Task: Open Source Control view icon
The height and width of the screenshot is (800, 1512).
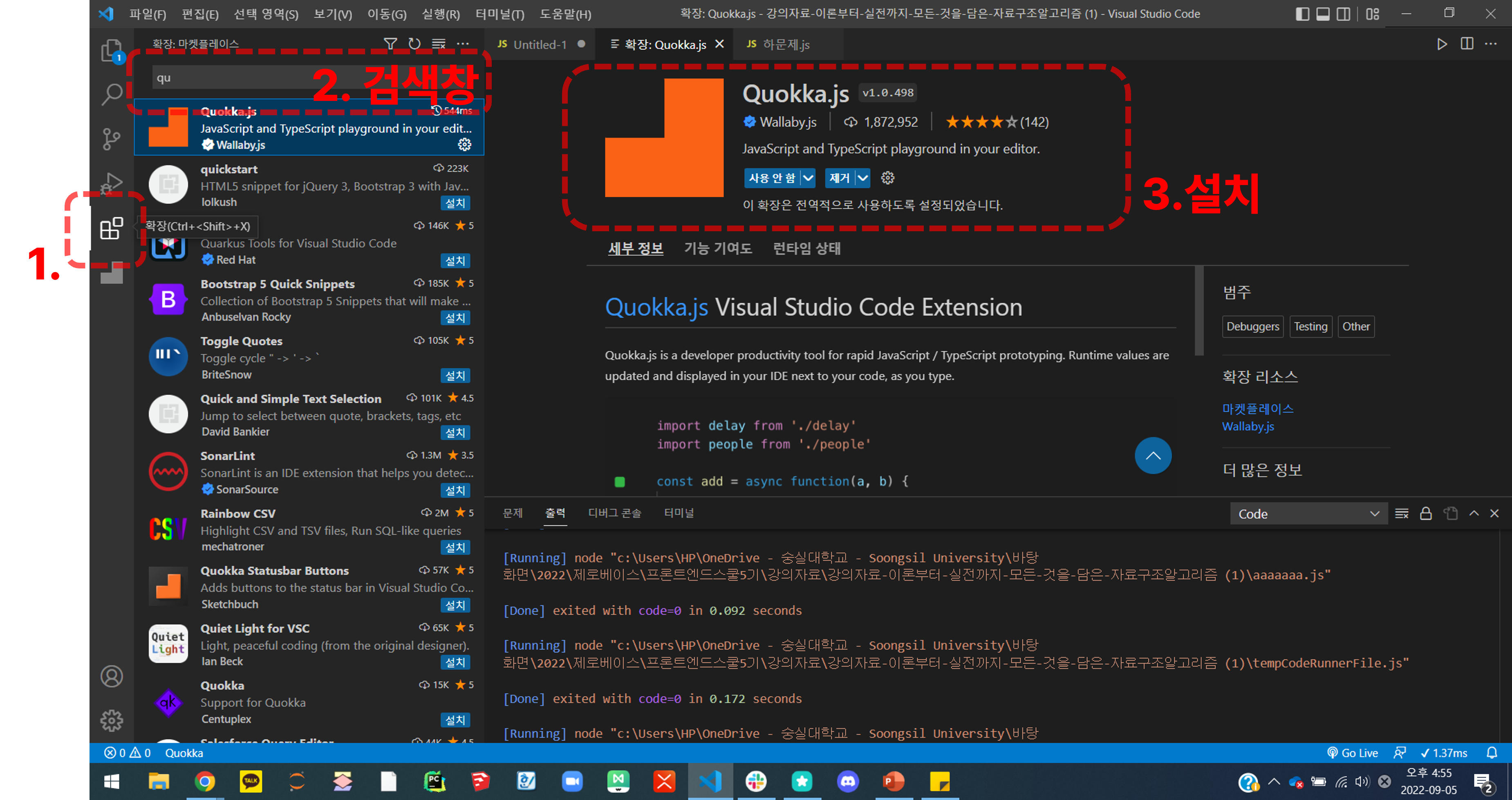Action: tap(111, 139)
